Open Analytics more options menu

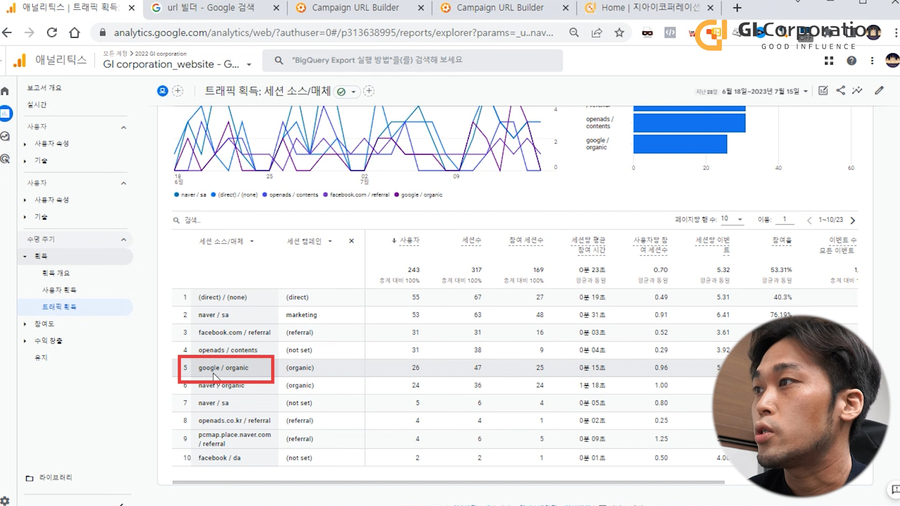click(872, 61)
